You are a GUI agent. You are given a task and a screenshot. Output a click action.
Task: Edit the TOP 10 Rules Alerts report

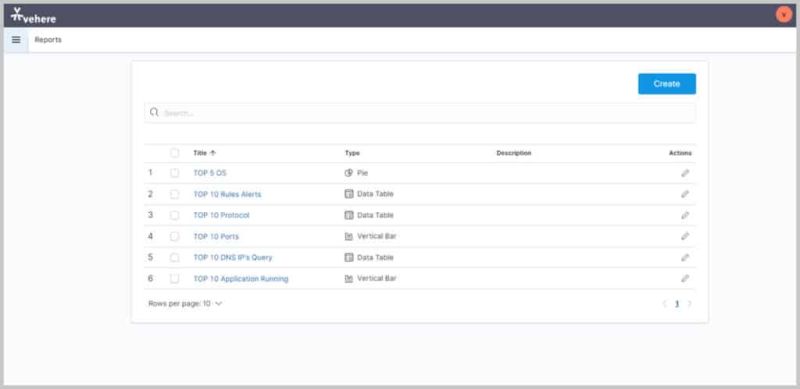coord(685,194)
